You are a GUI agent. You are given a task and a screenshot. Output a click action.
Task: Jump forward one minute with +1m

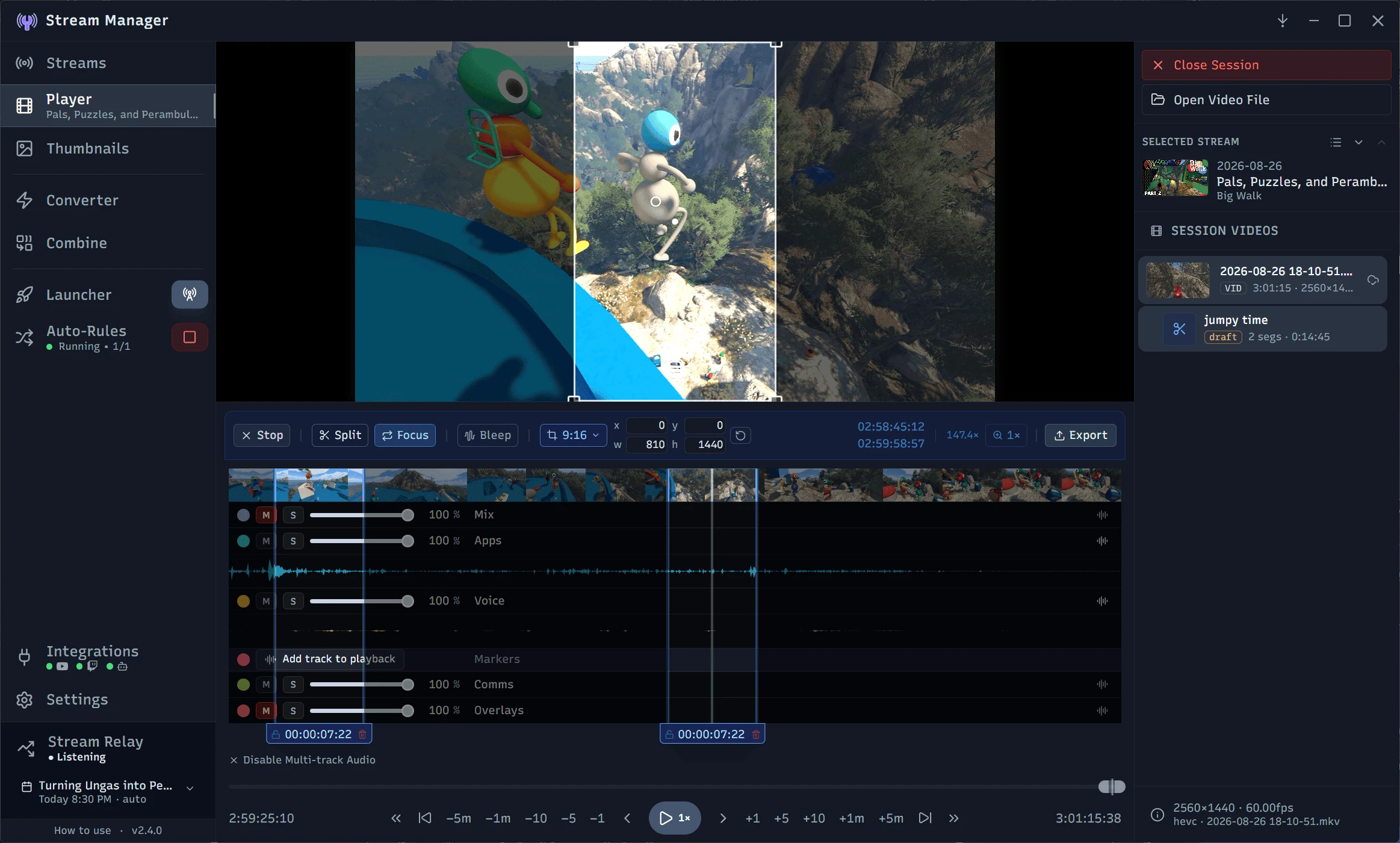click(x=852, y=818)
